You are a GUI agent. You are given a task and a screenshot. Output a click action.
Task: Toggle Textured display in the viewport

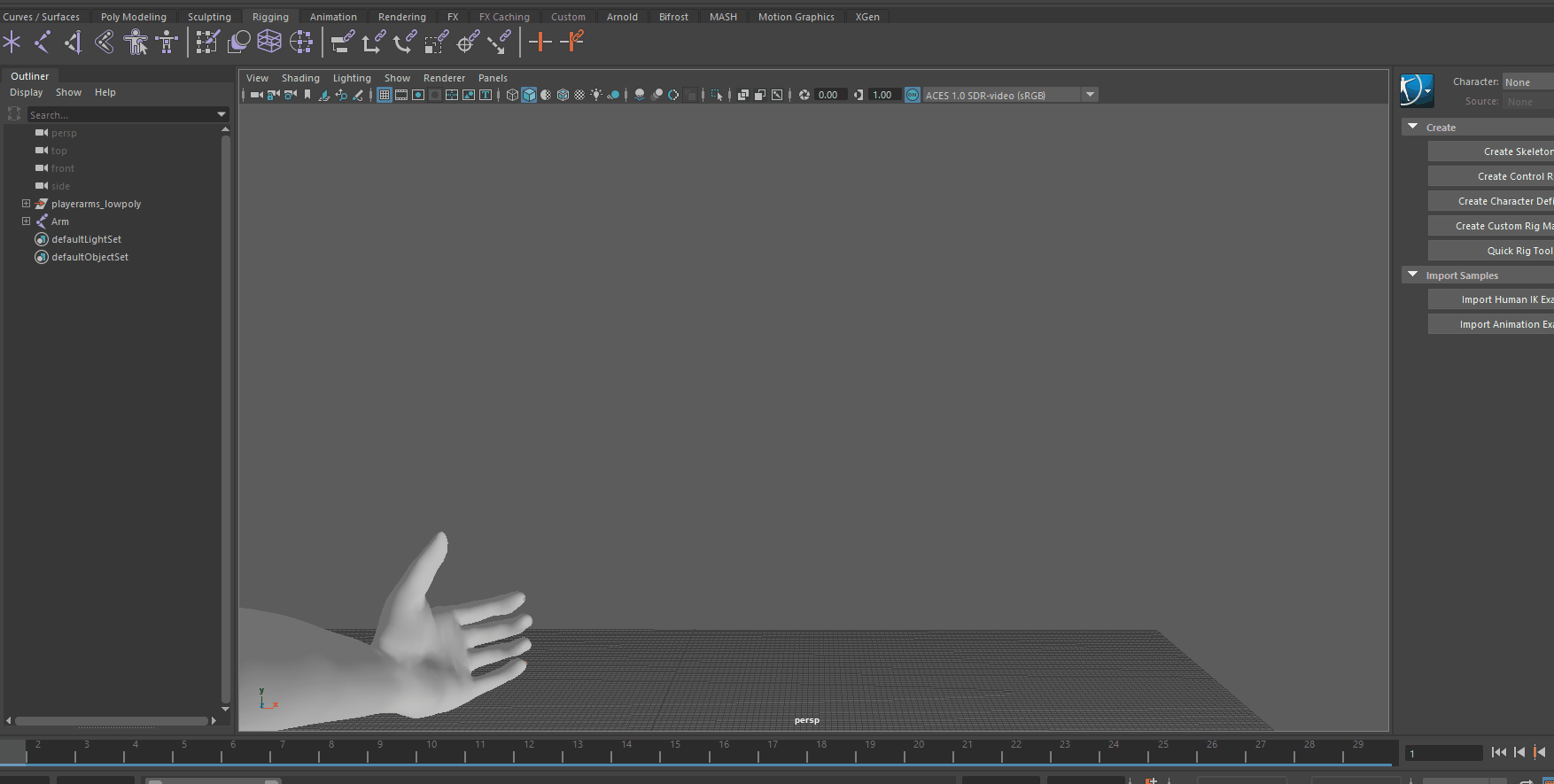(579, 95)
